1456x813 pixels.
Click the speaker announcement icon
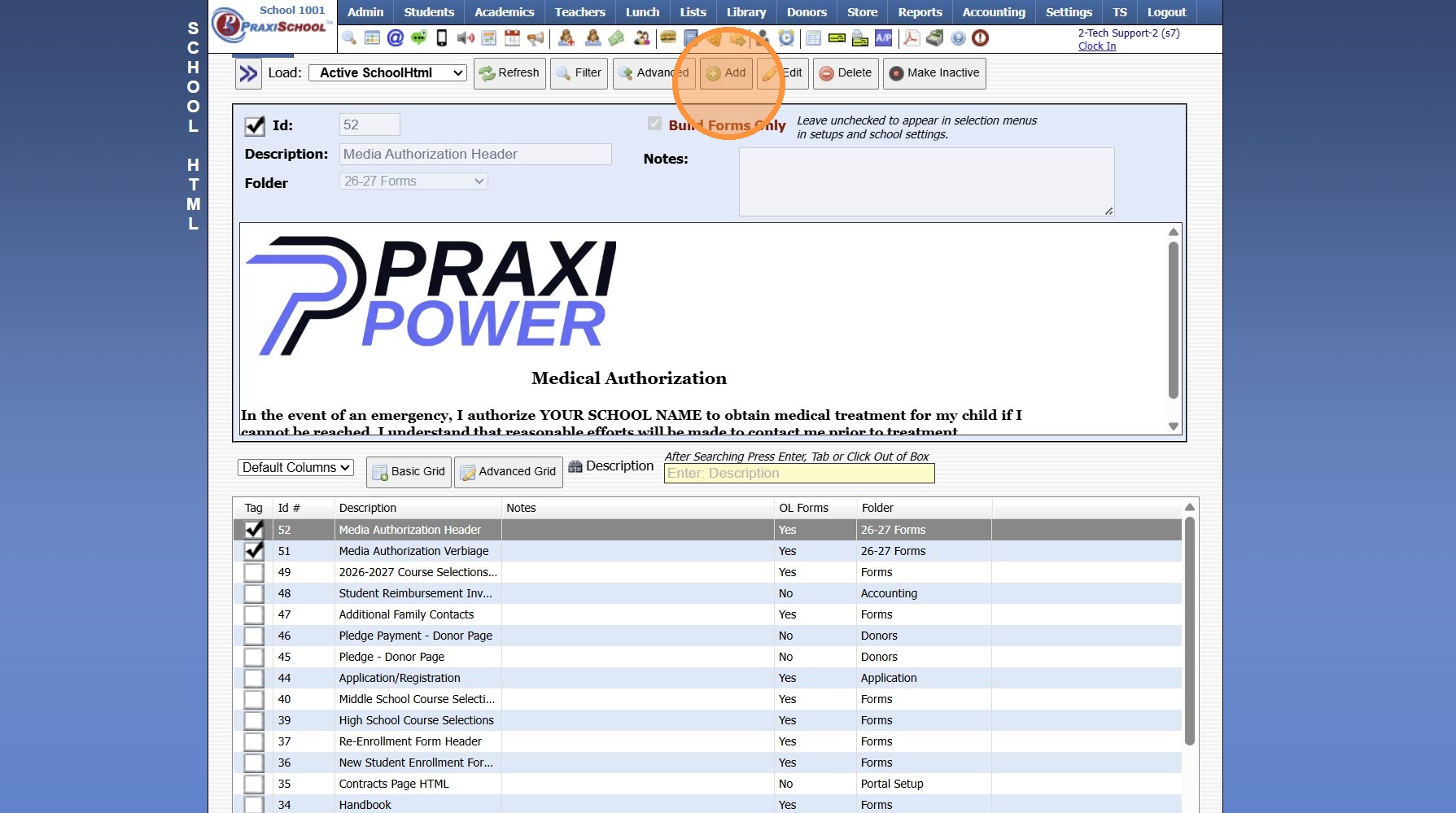pos(466,38)
